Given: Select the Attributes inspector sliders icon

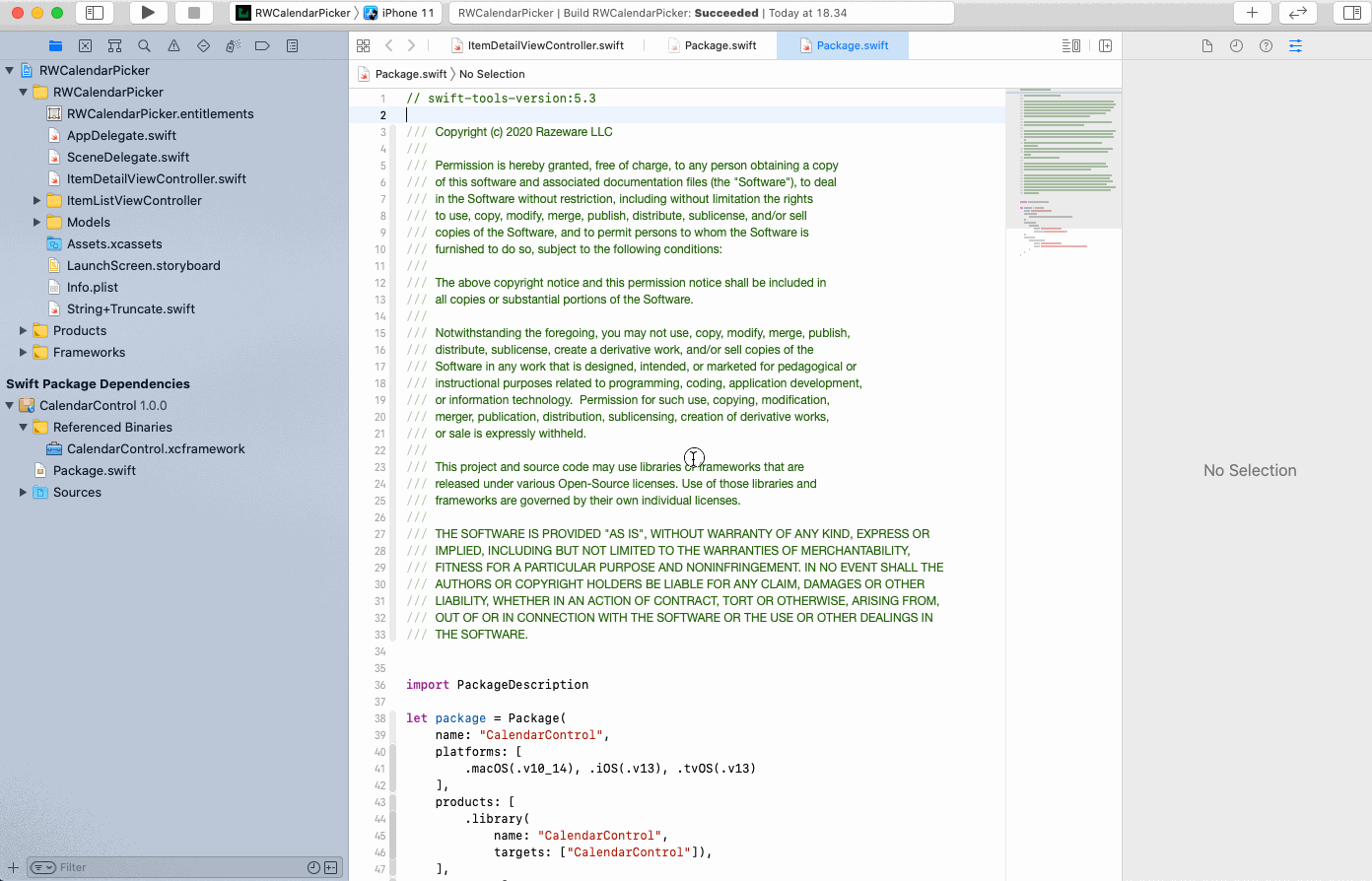Looking at the screenshot, I should (1295, 45).
